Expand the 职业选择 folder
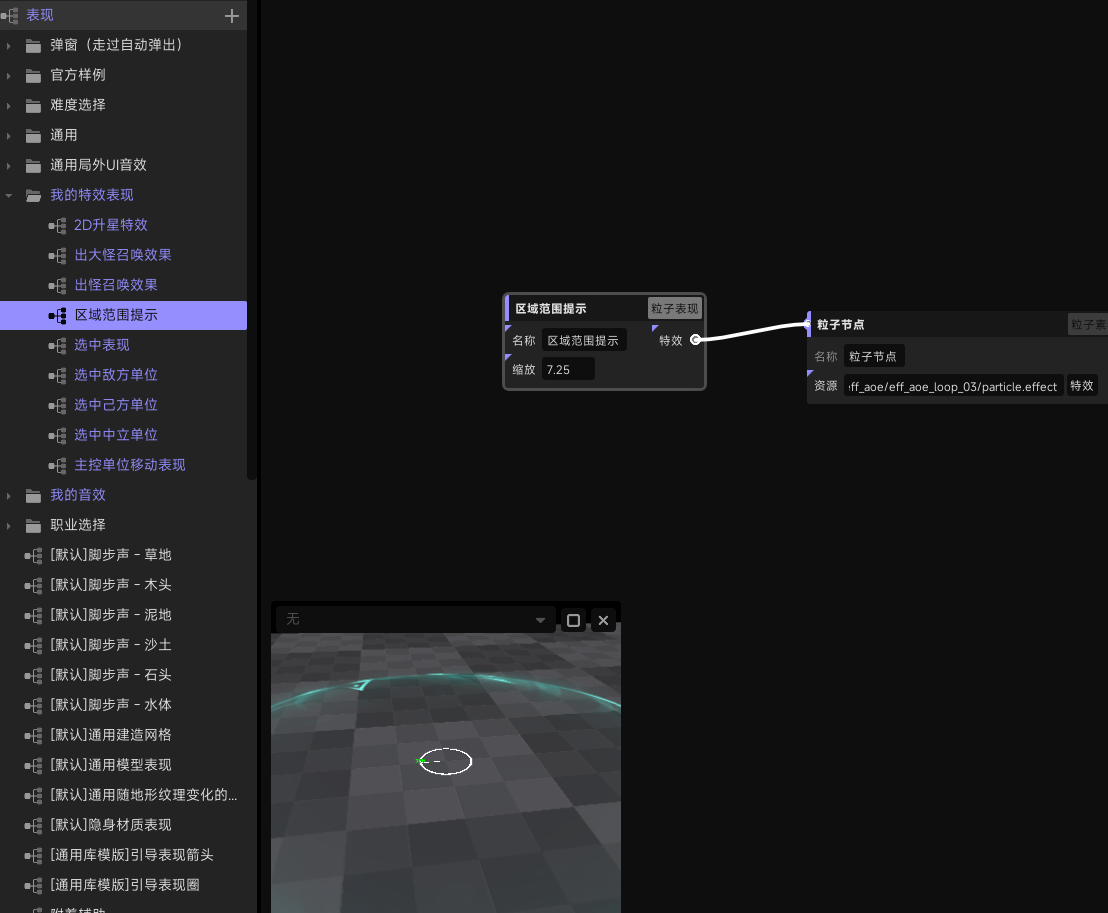 point(9,526)
